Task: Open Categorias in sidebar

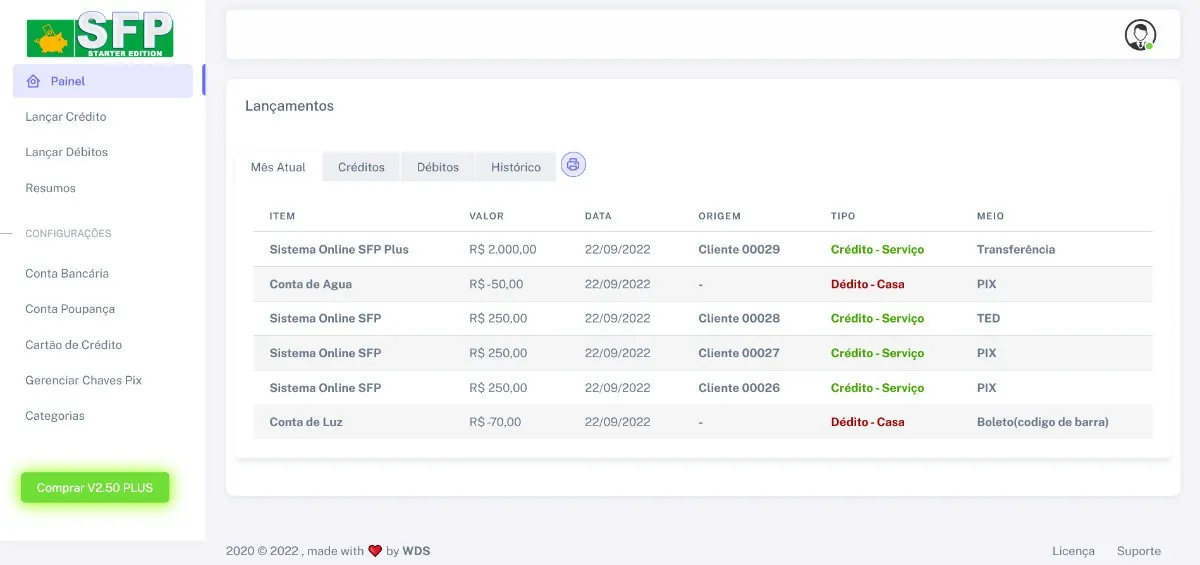Action: point(55,416)
